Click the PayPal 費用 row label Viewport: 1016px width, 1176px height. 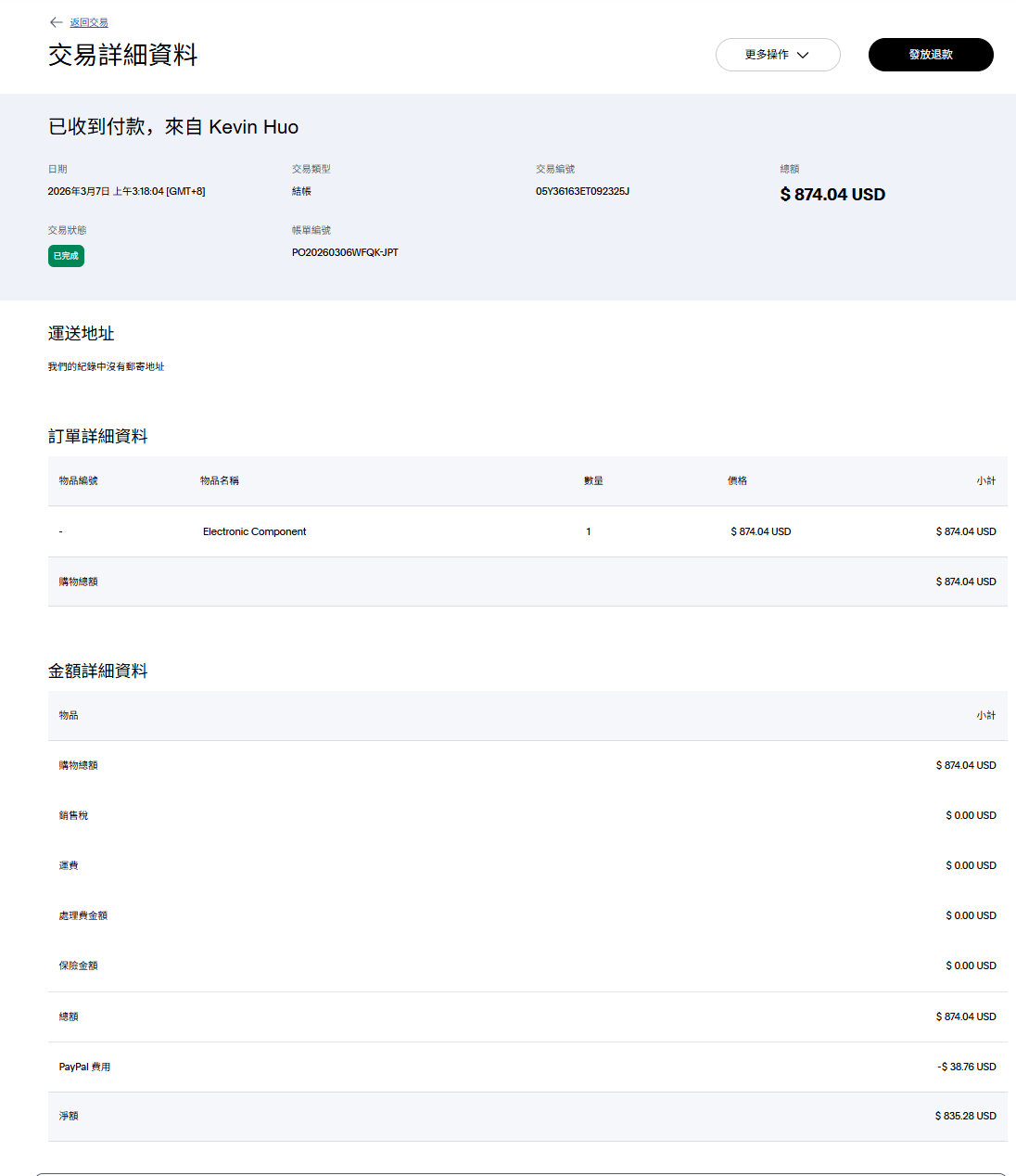84,1067
